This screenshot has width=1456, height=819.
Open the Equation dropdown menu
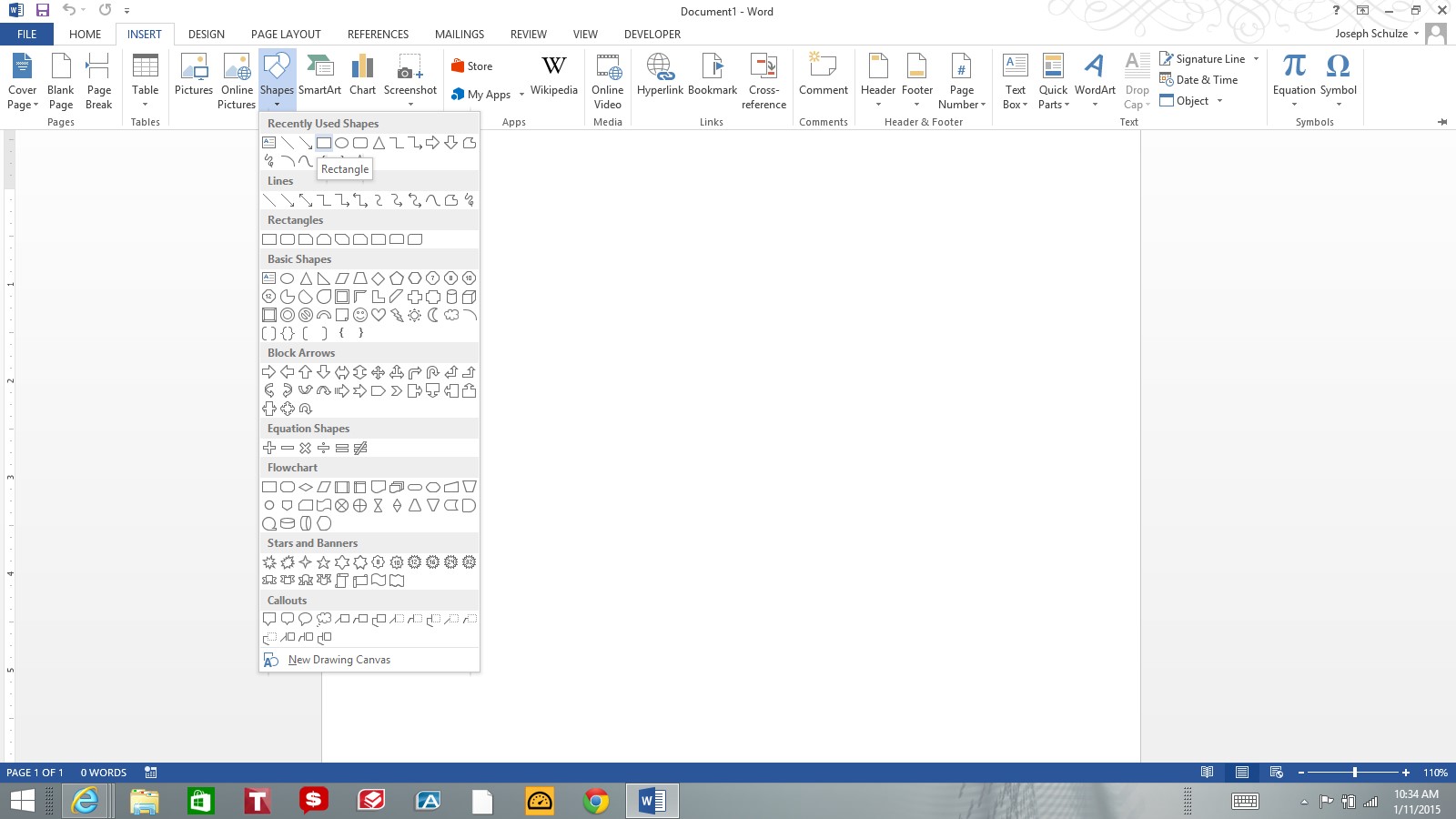tap(1294, 104)
